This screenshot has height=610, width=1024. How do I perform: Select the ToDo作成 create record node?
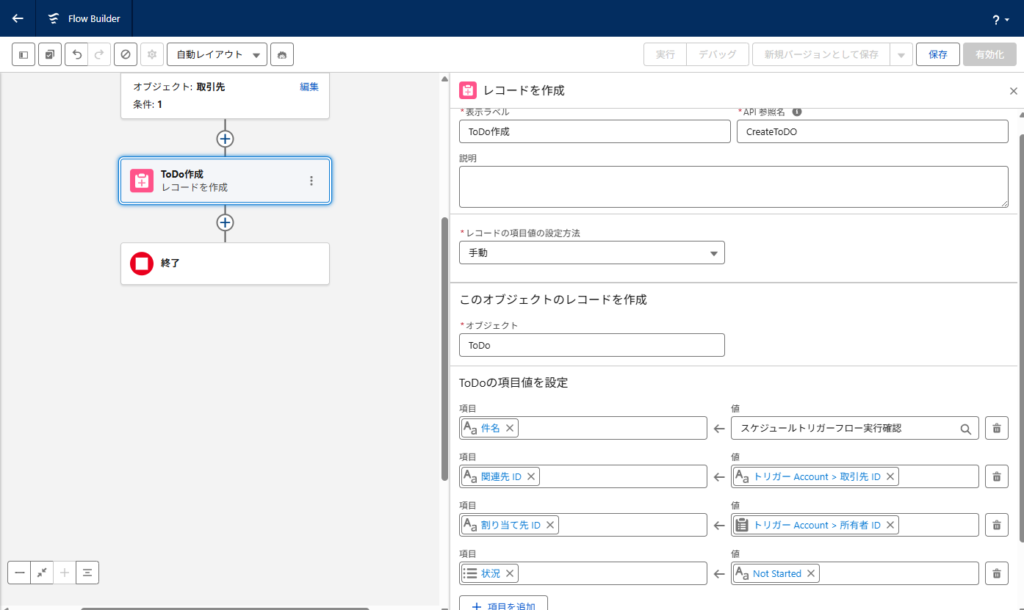coord(225,180)
